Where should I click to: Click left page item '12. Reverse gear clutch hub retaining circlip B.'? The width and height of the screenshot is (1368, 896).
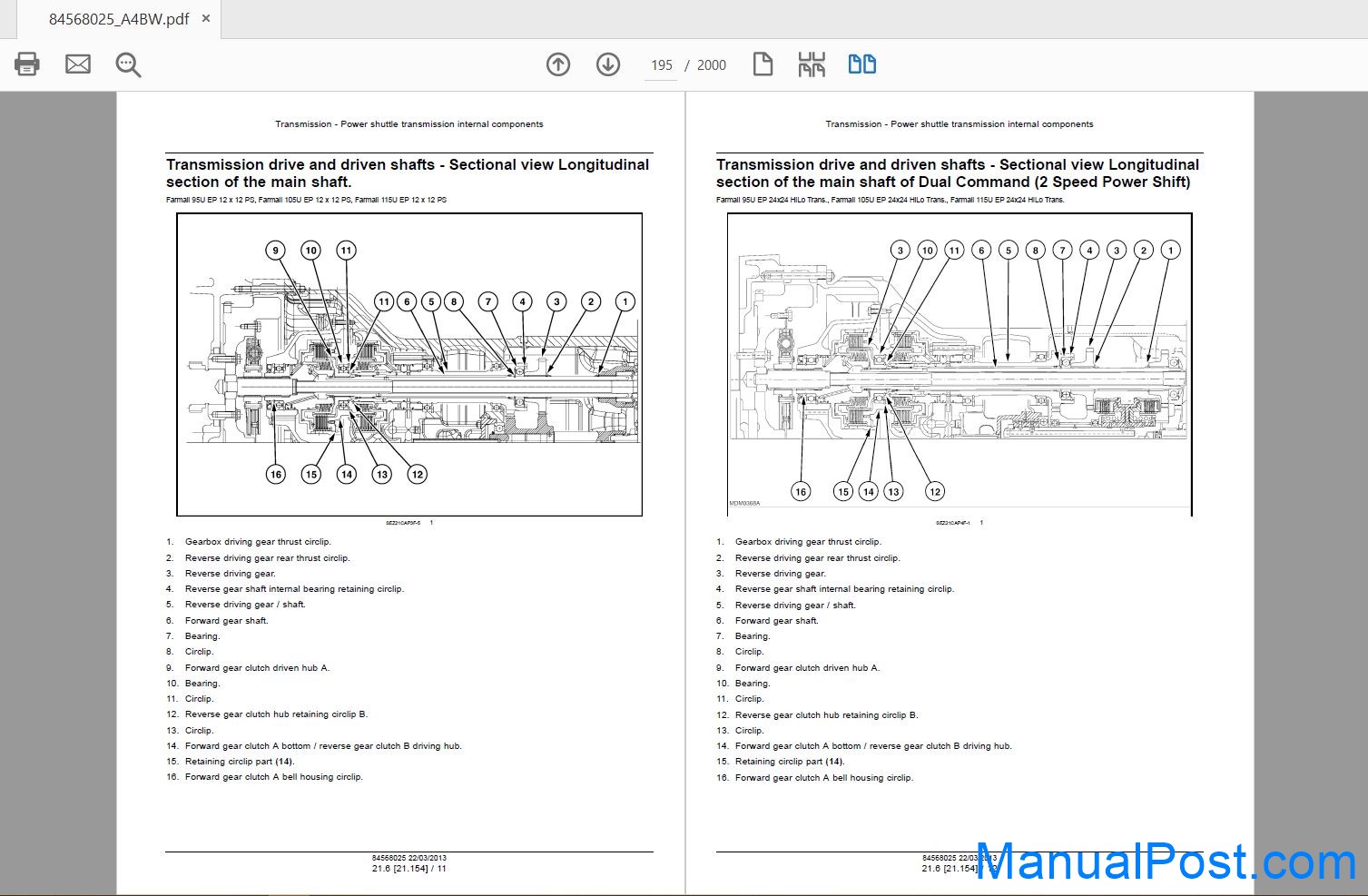[x=267, y=714]
